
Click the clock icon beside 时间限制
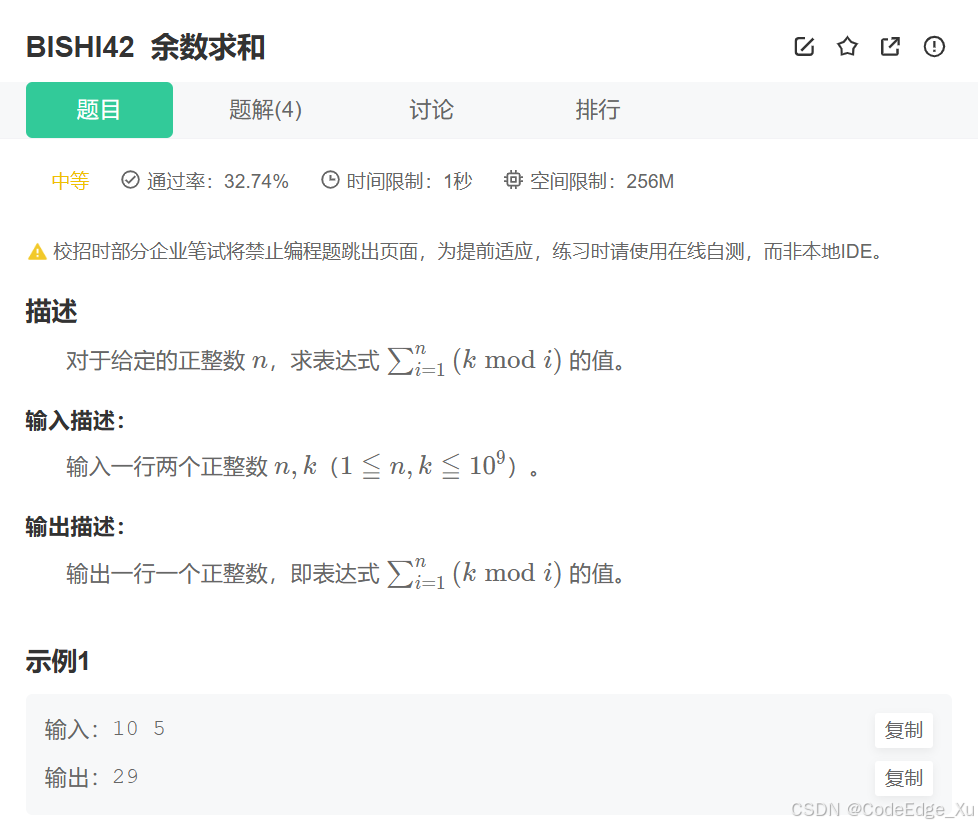point(330,180)
